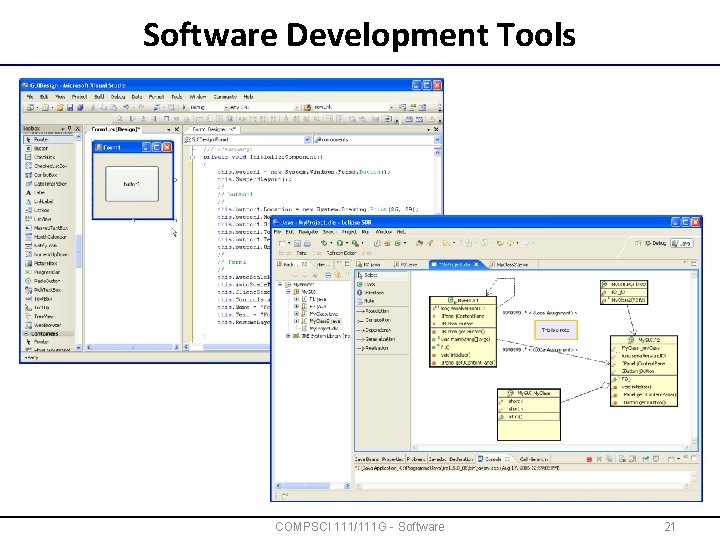This screenshot has height=540, width=720.
Task: Click the designer pane horizontal scrollbar
Action: (x=133, y=348)
